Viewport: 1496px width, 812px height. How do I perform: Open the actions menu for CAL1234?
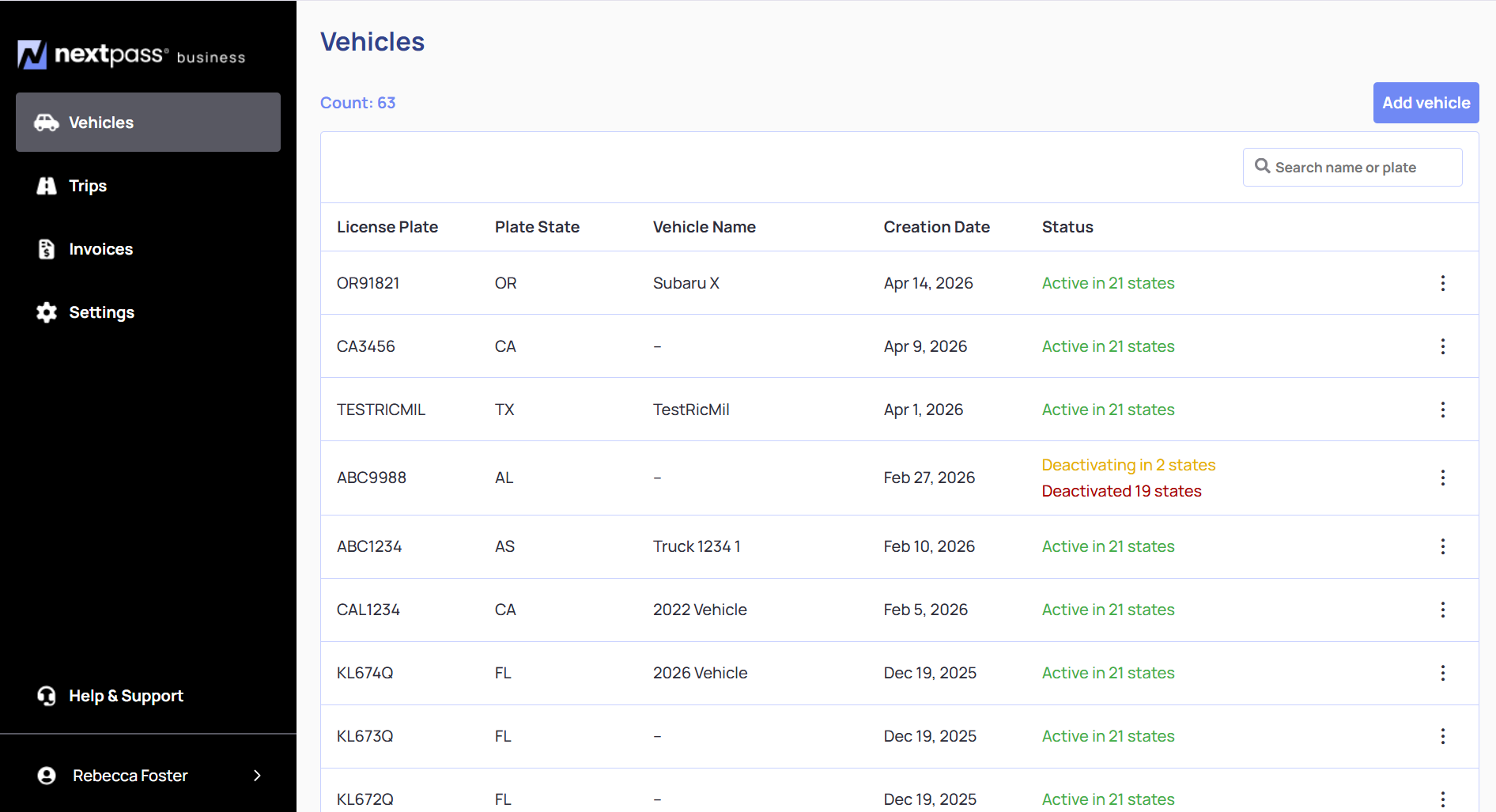(x=1443, y=610)
